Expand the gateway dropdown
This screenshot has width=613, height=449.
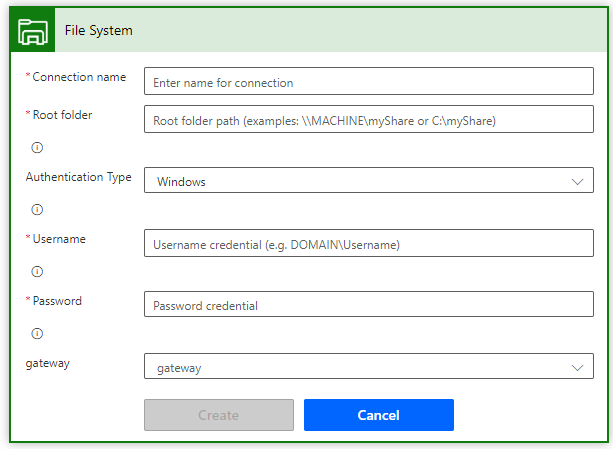tap(368, 367)
